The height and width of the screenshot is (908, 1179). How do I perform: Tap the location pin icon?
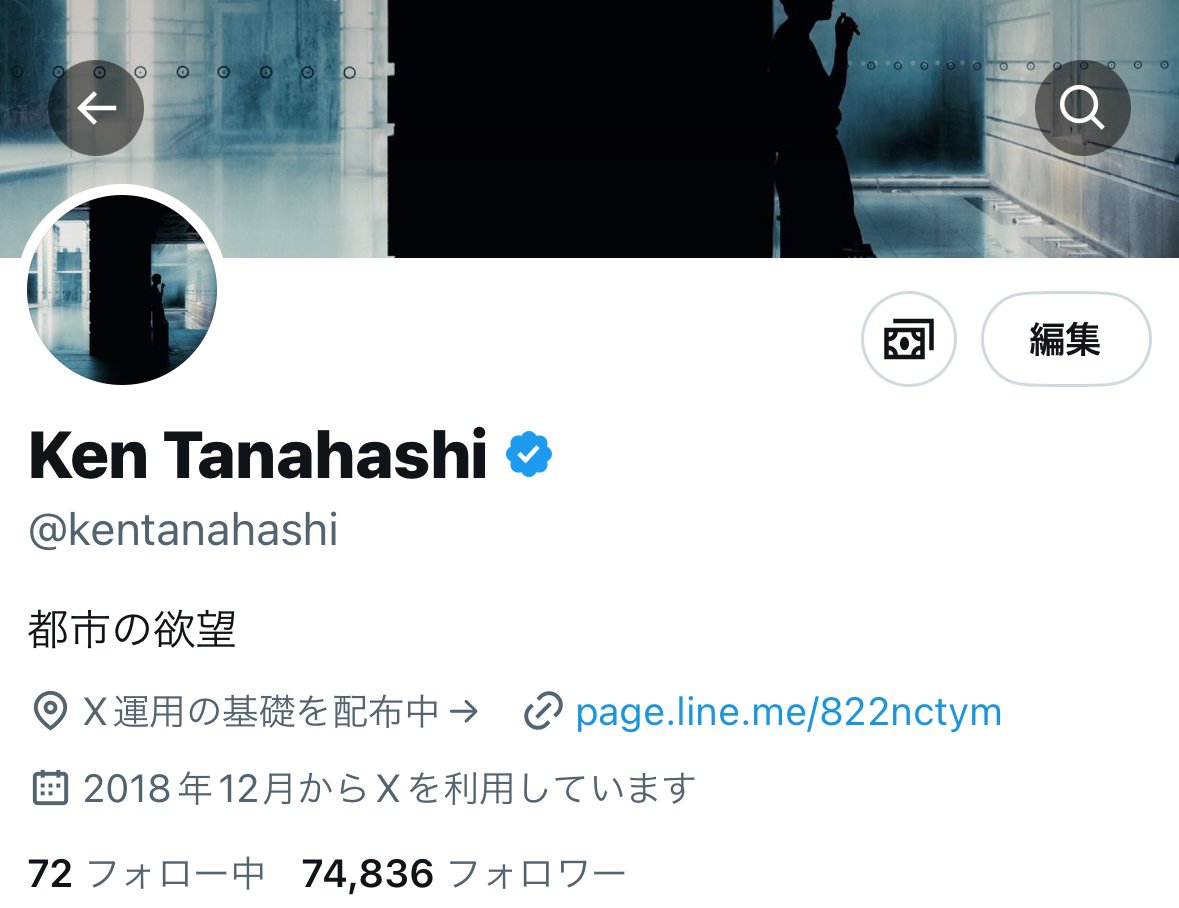coord(50,711)
